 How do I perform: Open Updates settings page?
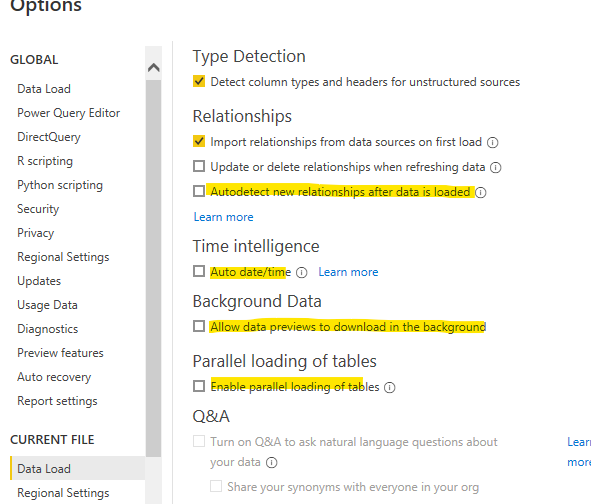[39, 281]
